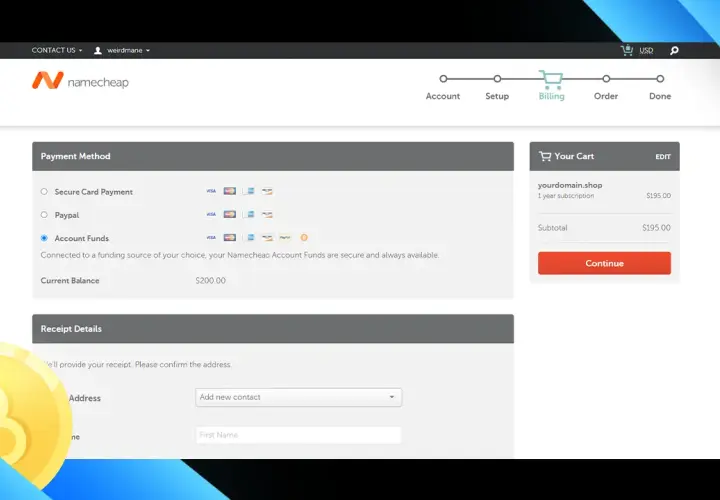The image size is (720, 500).
Task: Click the user profile icon beside weirdmane
Action: pos(98,51)
